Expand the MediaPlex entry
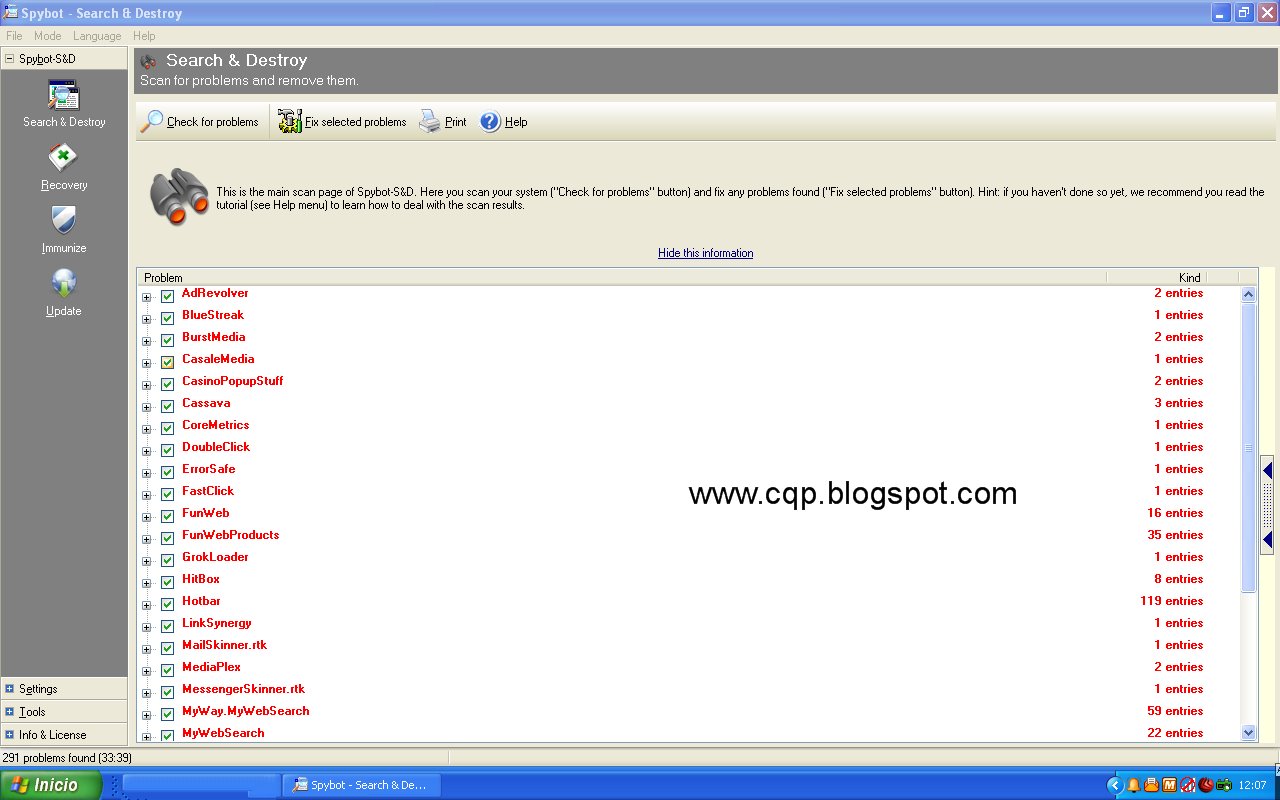This screenshot has width=1280, height=800. pyautogui.click(x=146, y=672)
